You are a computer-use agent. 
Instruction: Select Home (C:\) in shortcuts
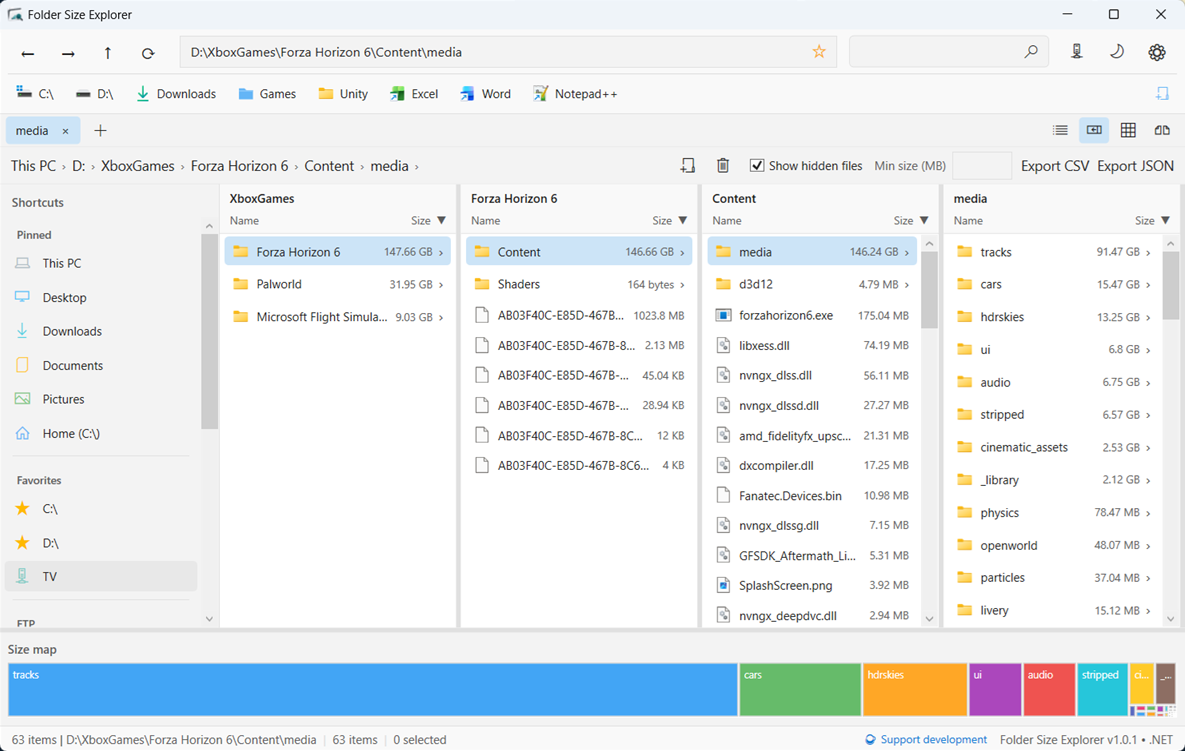(101, 434)
